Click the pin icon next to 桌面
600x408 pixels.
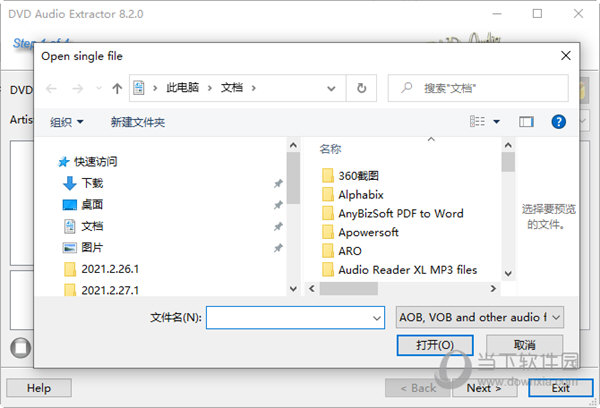278,205
